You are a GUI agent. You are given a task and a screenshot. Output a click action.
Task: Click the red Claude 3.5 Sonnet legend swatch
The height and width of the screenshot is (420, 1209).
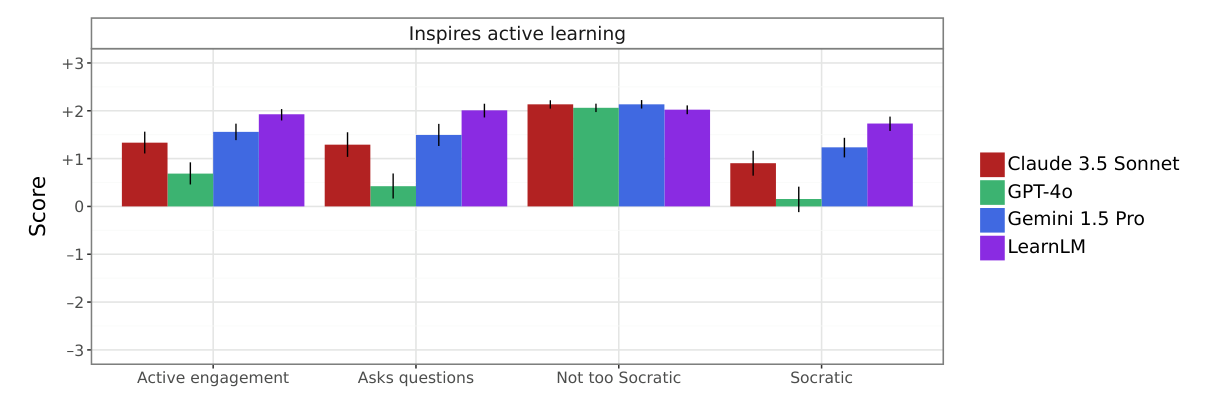pos(992,164)
